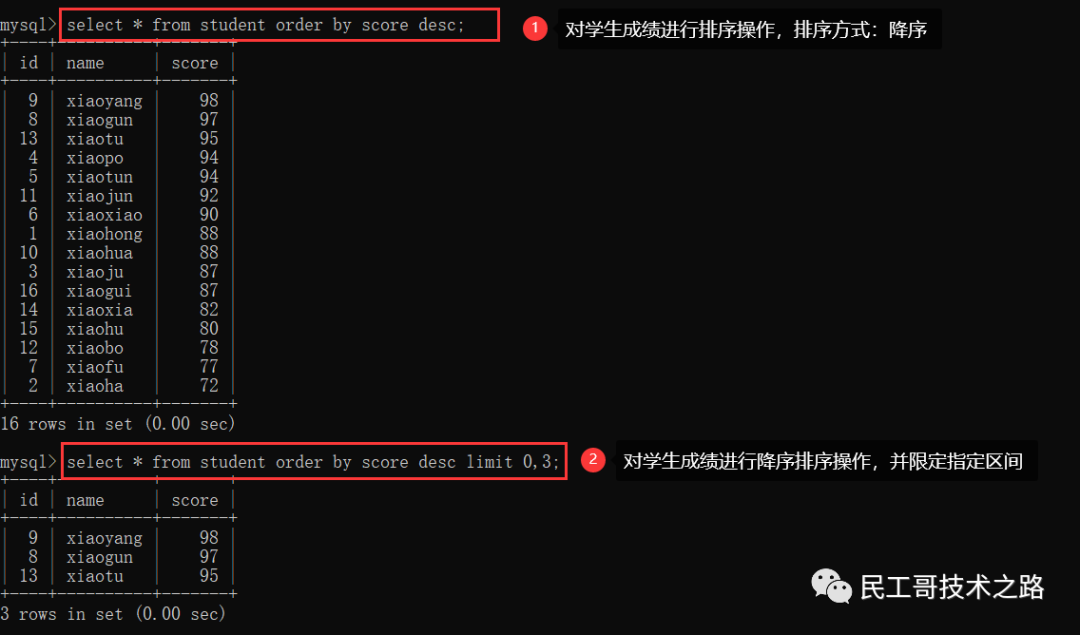The width and height of the screenshot is (1080, 635).
Task: Click the WeChat logo icon in watermark
Action: pos(831,587)
